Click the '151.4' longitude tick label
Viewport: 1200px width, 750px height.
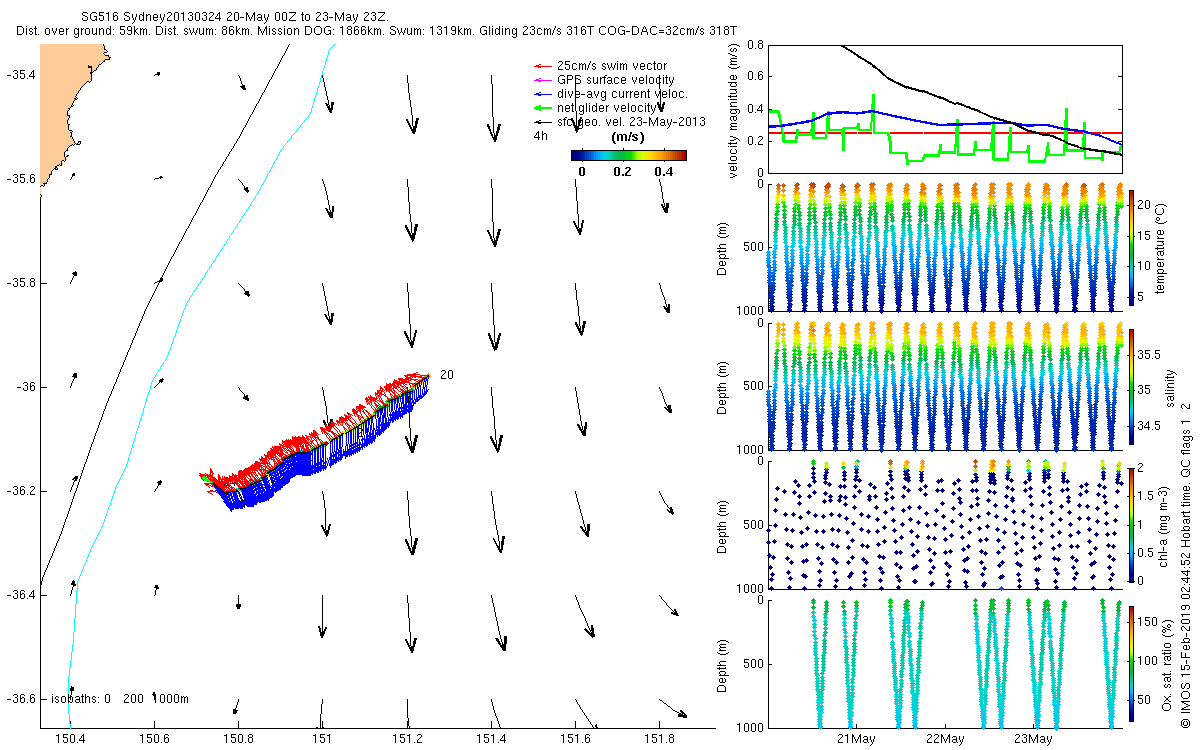[x=490, y=738]
